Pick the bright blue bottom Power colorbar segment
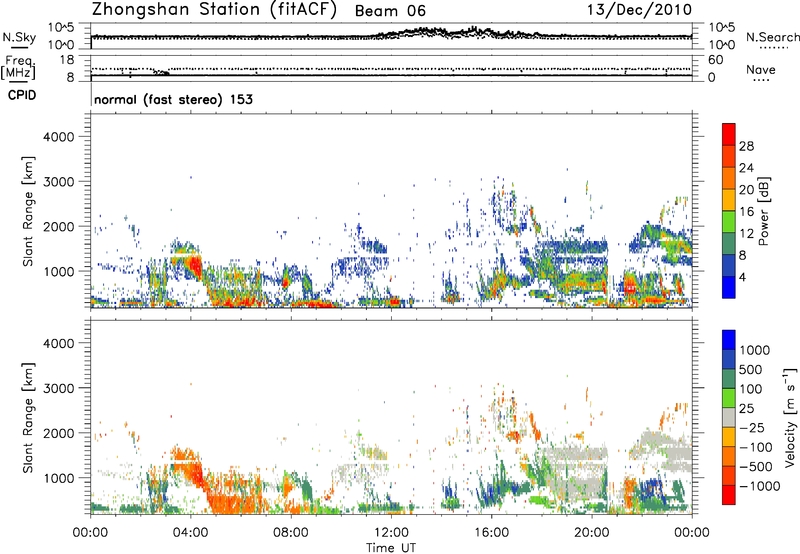The image size is (800, 554). [729, 287]
